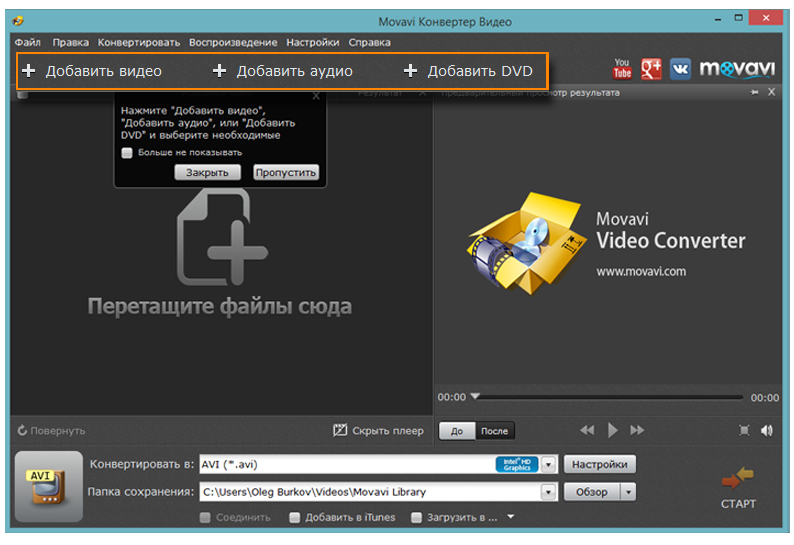Click the app icon in title bar
Screen dimensions: 794x545
click(x=18, y=21)
